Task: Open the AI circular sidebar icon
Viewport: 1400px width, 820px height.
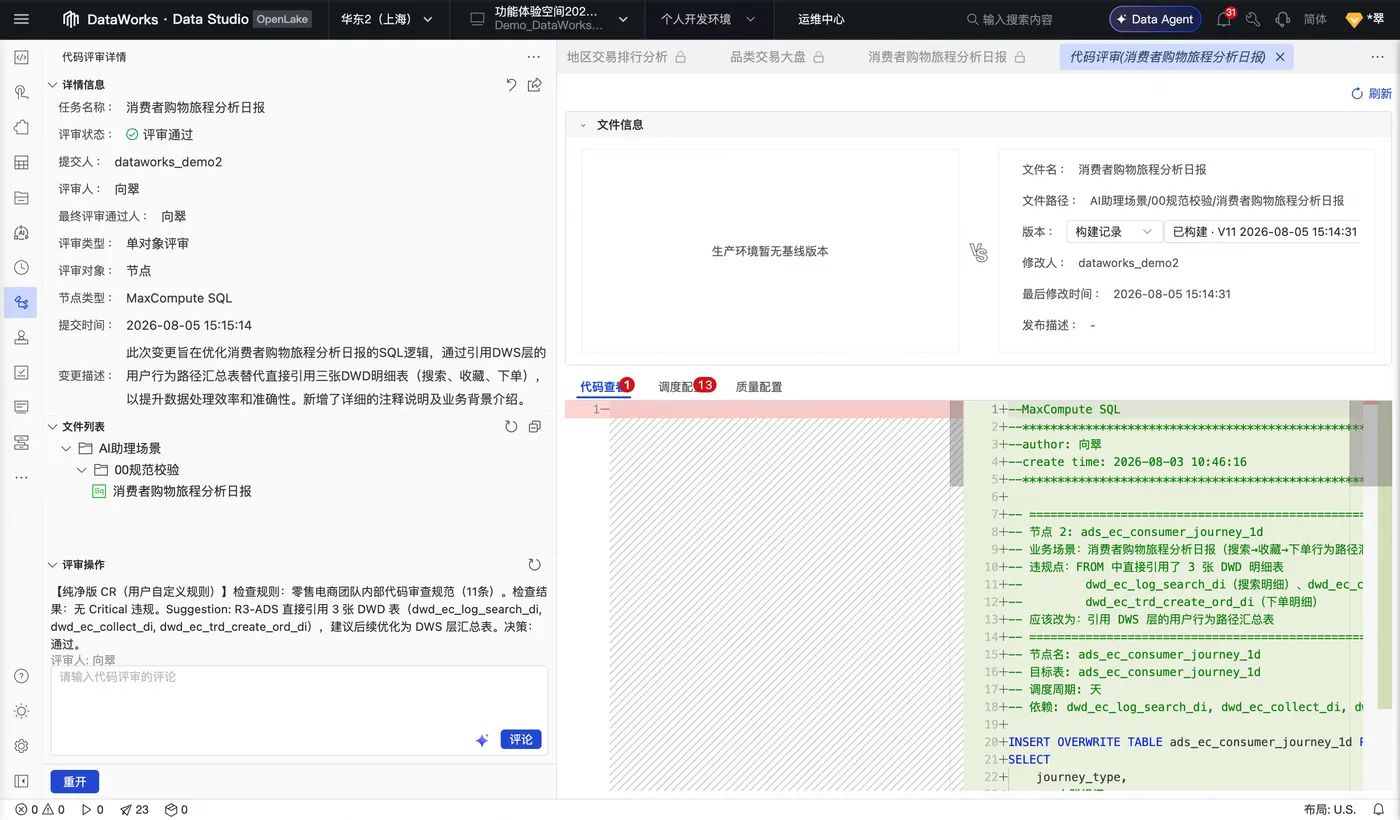Action: [21, 232]
